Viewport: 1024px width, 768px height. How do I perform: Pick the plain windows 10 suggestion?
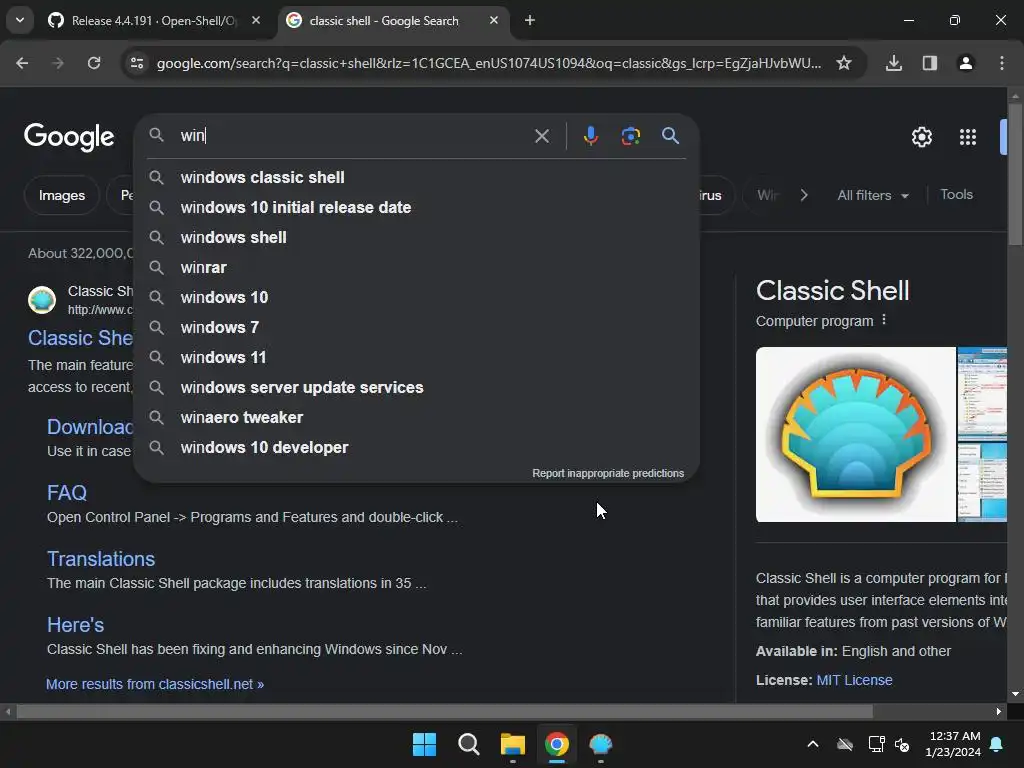[417, 298]
